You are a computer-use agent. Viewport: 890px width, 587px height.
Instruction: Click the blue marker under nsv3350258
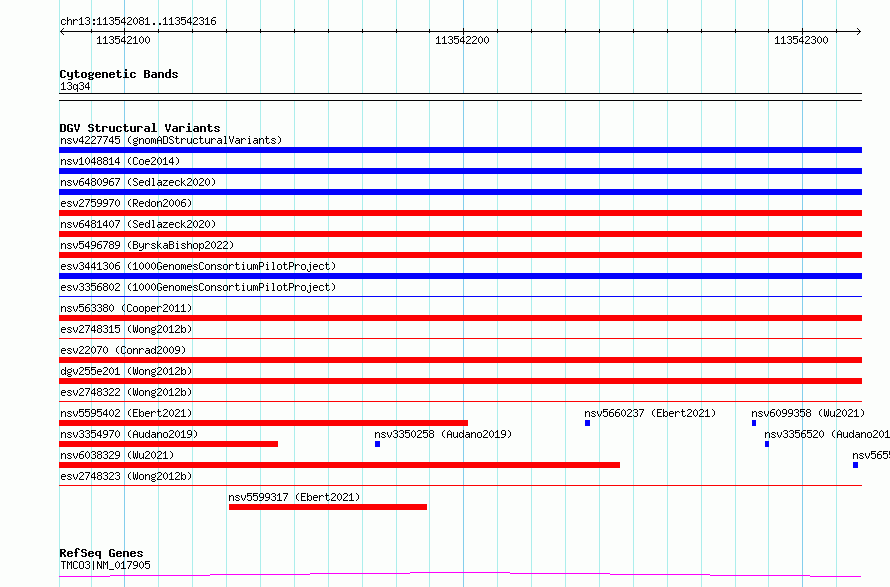[x=377, y=444]
